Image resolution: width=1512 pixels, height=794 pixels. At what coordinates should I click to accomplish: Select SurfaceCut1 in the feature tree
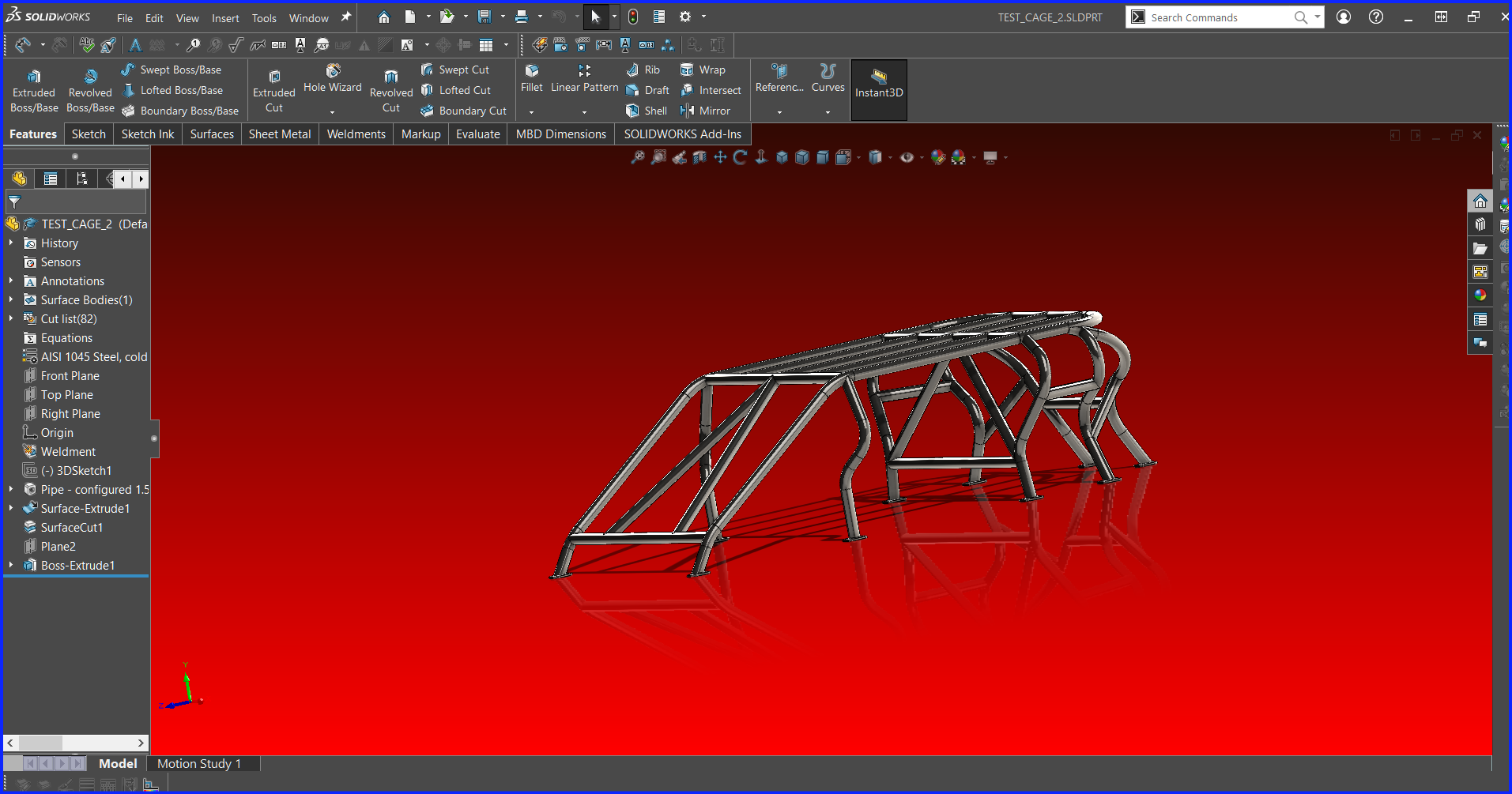(x=71, y=528)
